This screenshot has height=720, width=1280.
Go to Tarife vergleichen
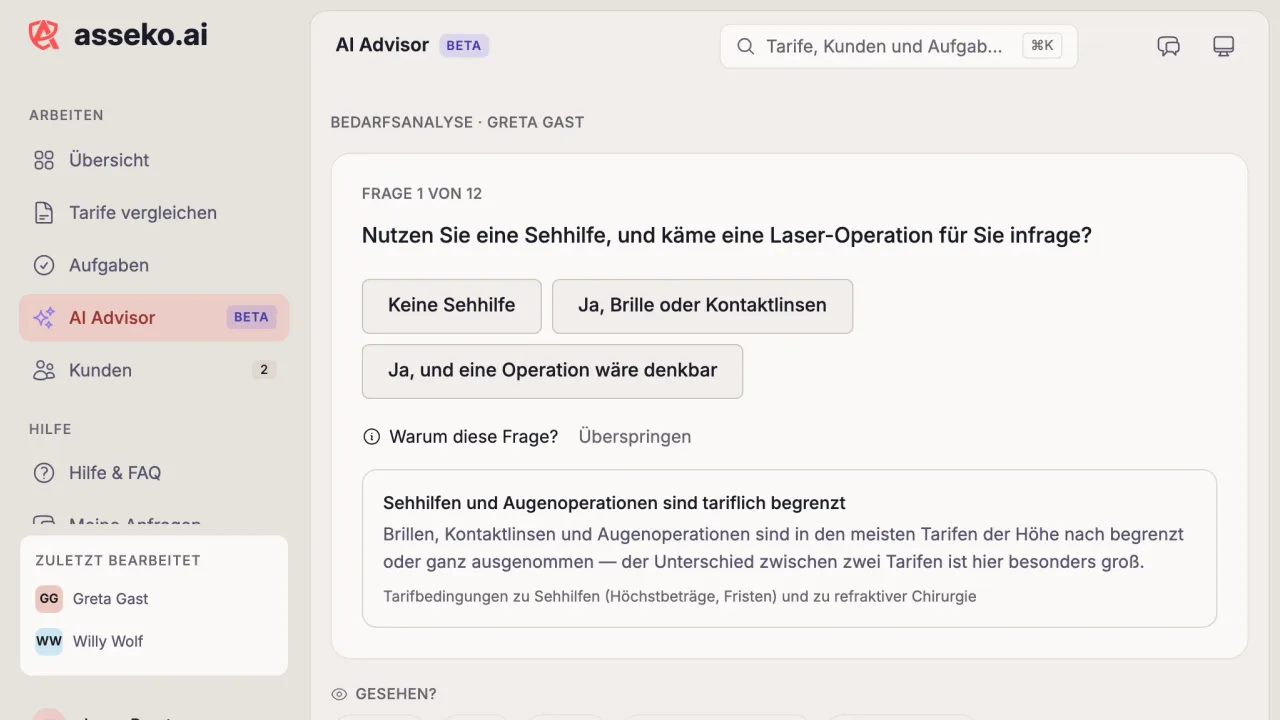pyautogui.click(x=154, y=213)
